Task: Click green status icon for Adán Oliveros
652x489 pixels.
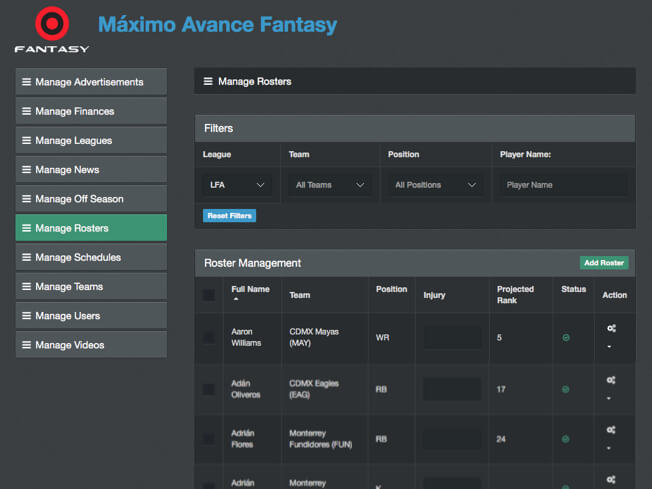Action: click(x=566, y=389)
